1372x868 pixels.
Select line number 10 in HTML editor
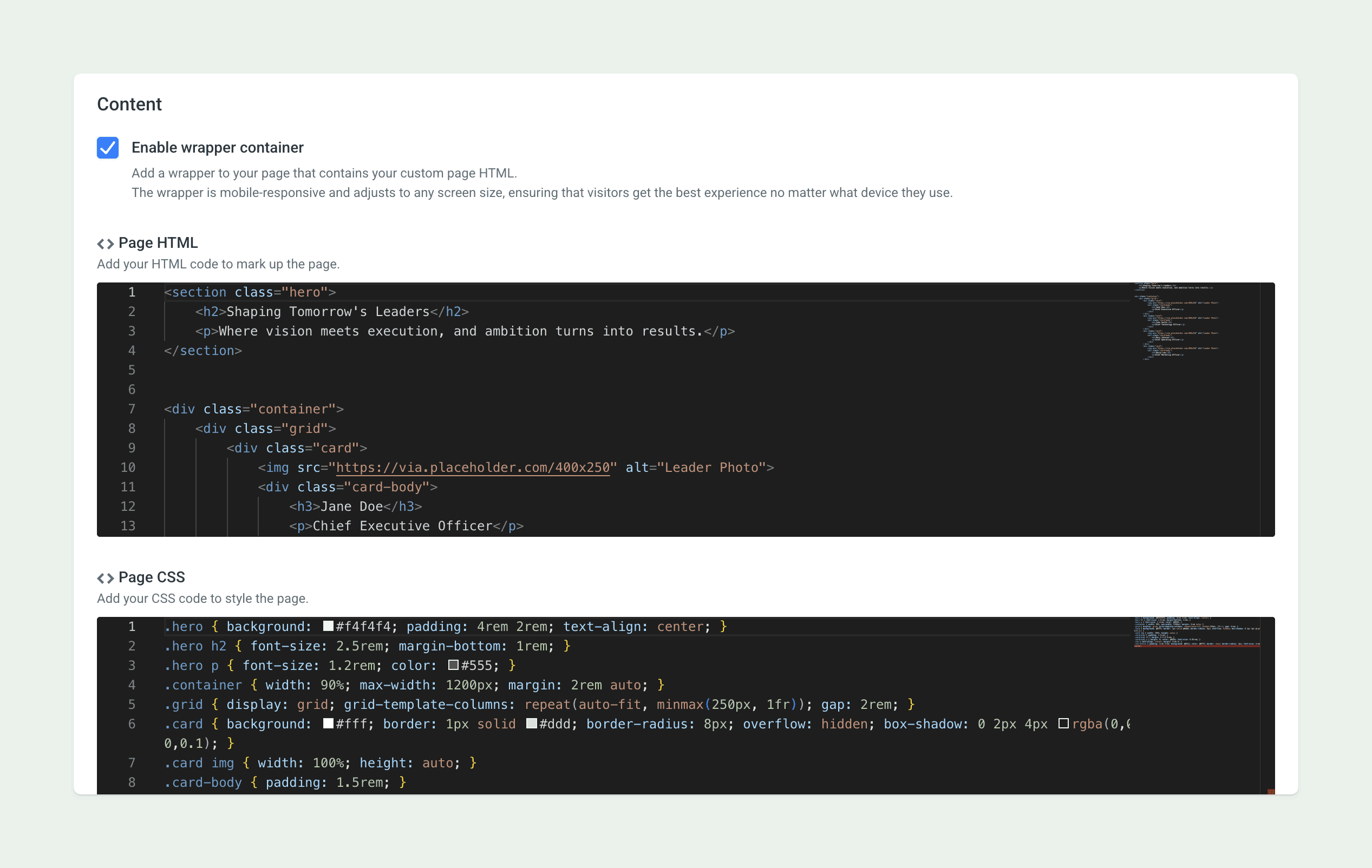[x=128, y=468]
